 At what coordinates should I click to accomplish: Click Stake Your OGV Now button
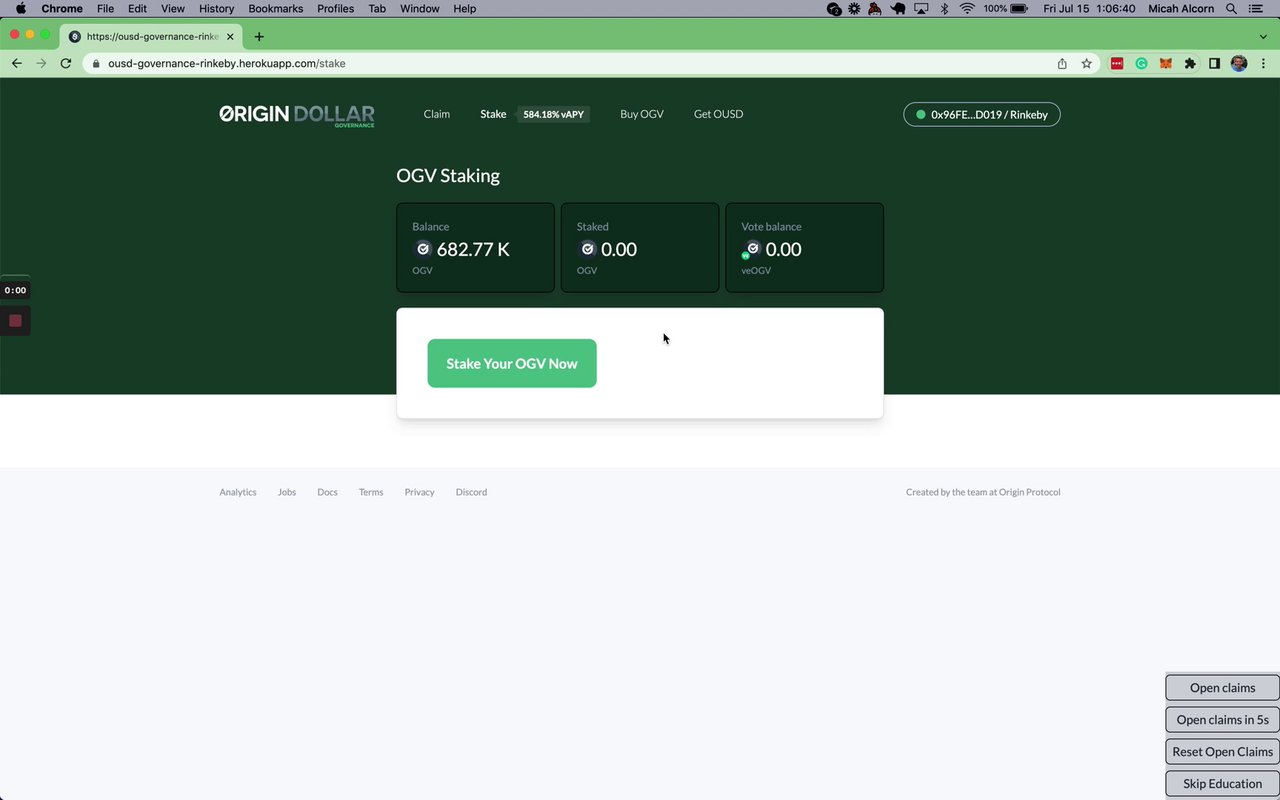click(x=512, y=363)
